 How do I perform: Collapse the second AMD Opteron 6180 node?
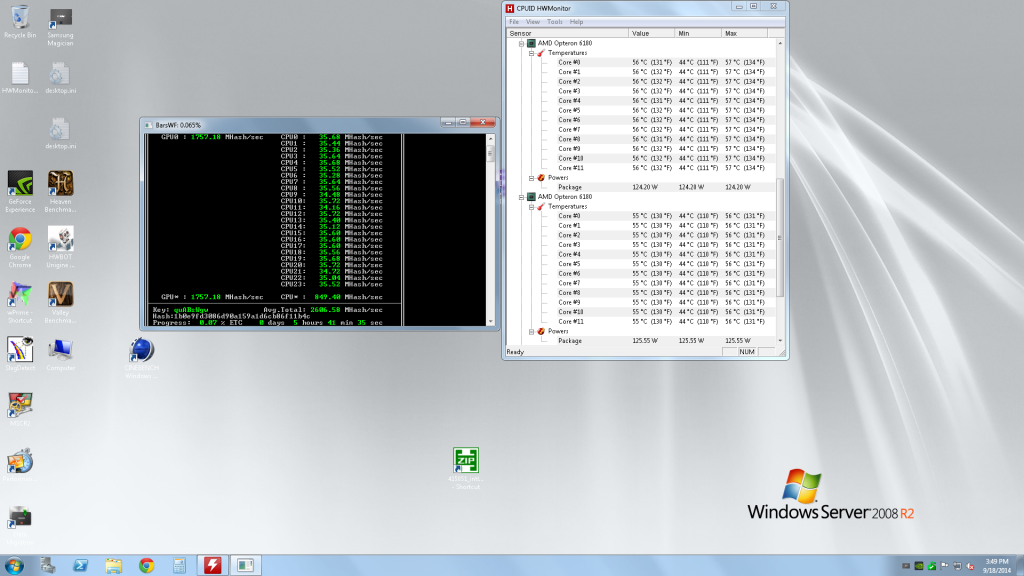[521, 197]
